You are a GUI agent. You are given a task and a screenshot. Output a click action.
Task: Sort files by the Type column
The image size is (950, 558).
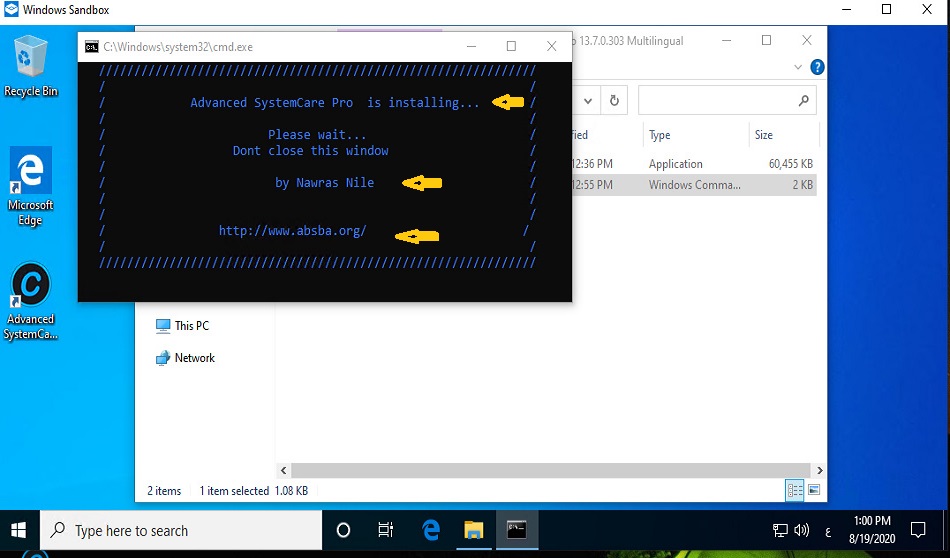coord(660,135)
